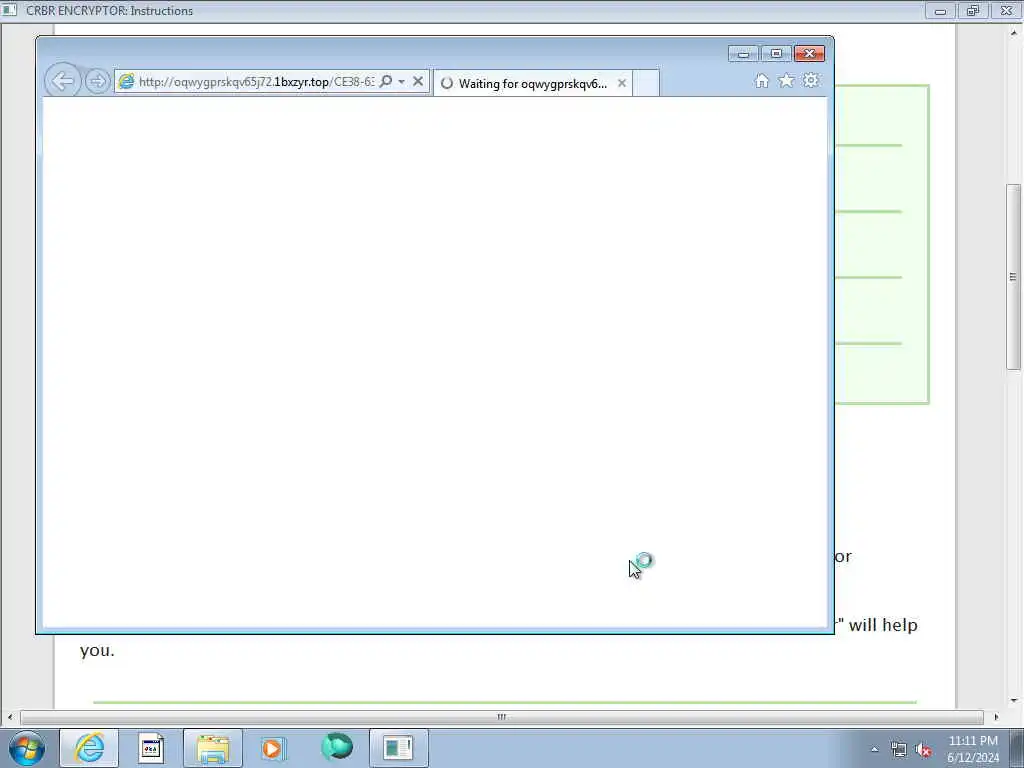The height and width of the screenshot is (768, 1024).
Task: Minimize the Internet Explorer window
Action: click(743, 54)
